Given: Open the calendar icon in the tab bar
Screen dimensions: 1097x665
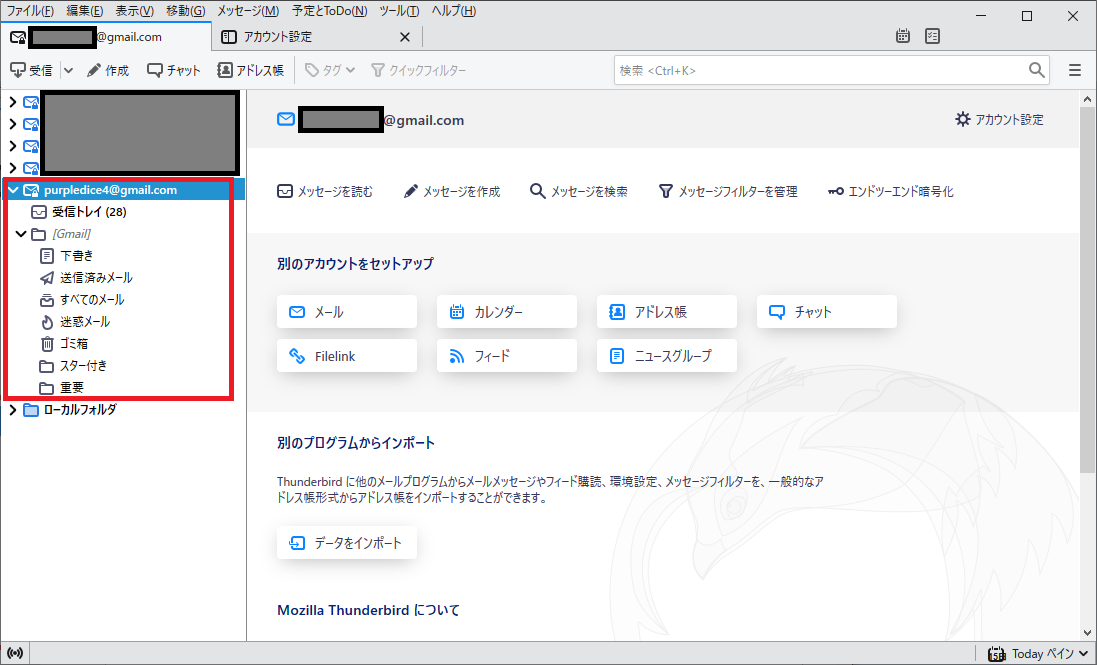Looking at the screenshot, I should 903,36.
